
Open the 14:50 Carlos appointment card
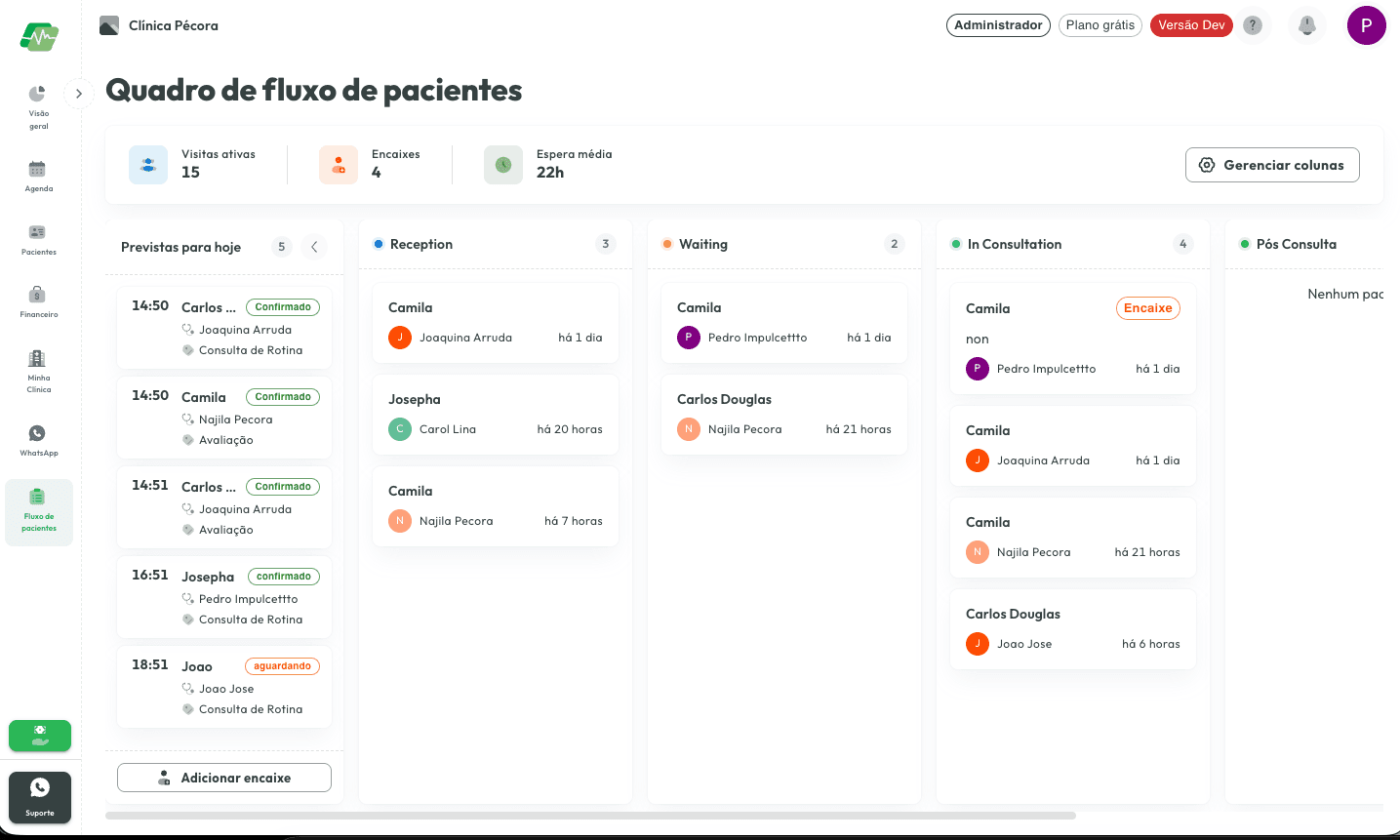pos(224,328)
